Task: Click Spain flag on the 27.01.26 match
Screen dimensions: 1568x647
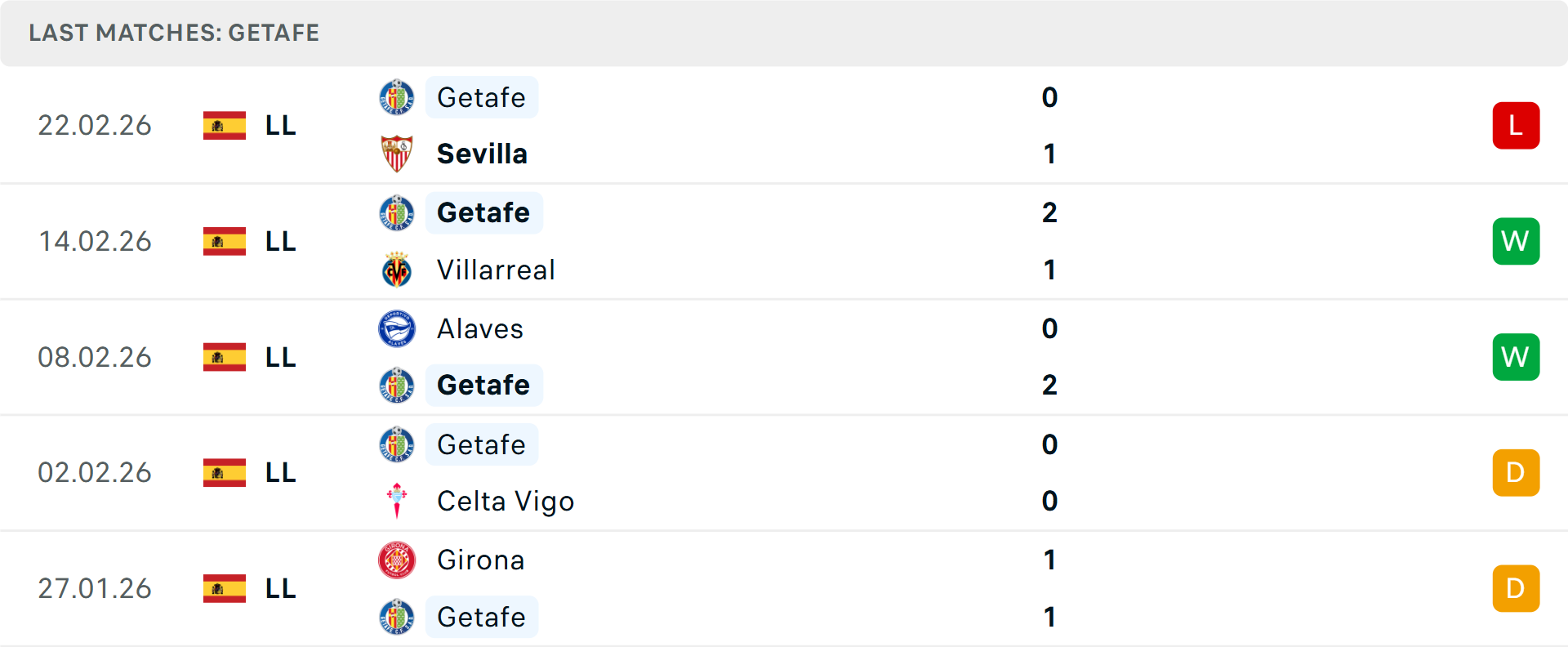Action: [225, 588]
